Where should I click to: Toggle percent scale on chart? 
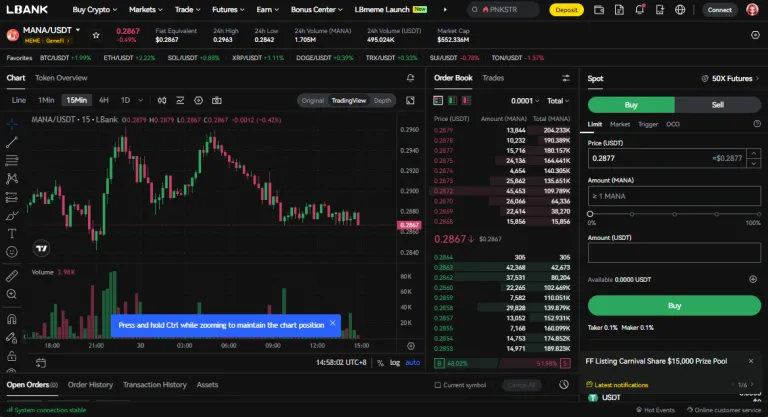coord(380,363)
